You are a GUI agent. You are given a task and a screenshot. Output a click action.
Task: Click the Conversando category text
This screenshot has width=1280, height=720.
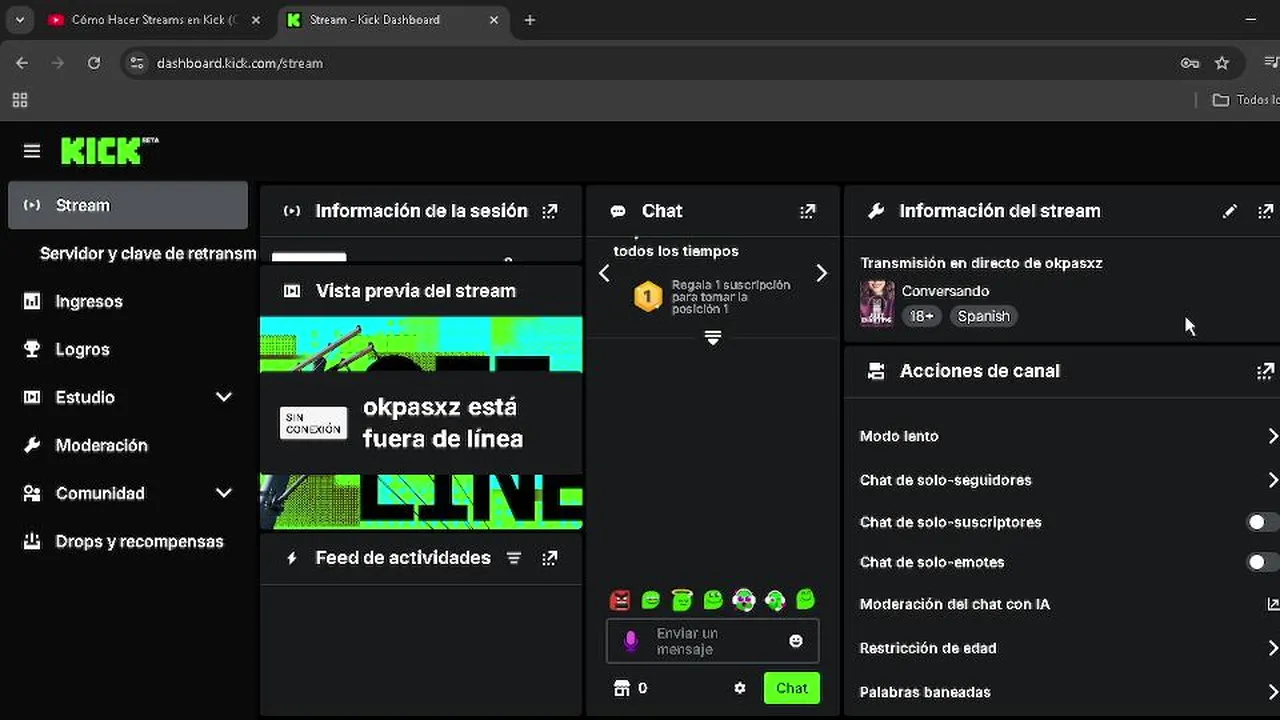tap(945, 291)
